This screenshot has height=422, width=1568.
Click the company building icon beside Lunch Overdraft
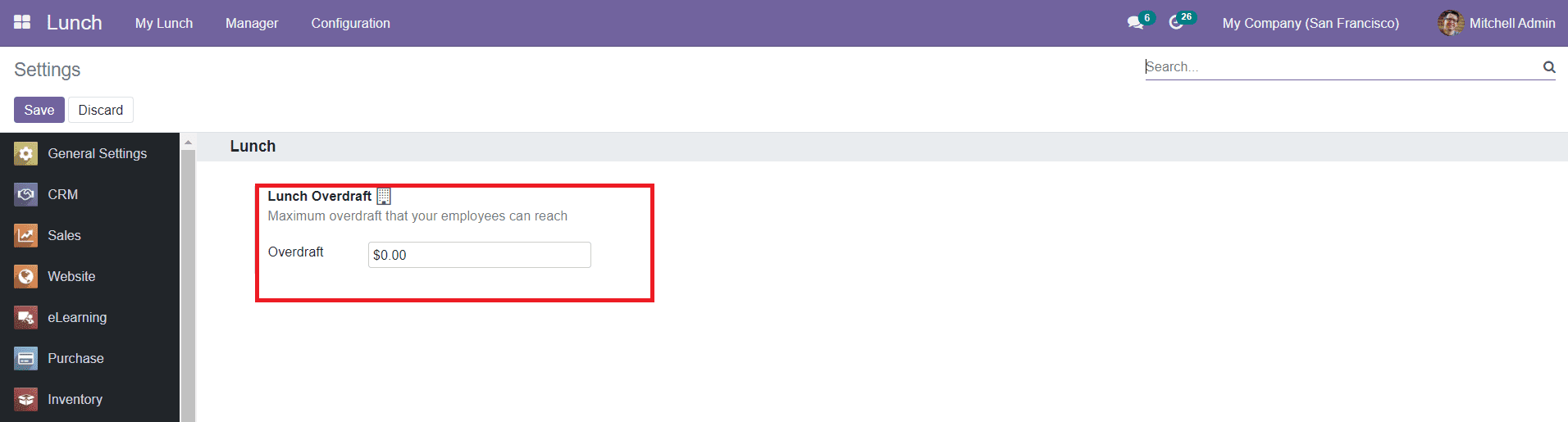tap(383, 196)
